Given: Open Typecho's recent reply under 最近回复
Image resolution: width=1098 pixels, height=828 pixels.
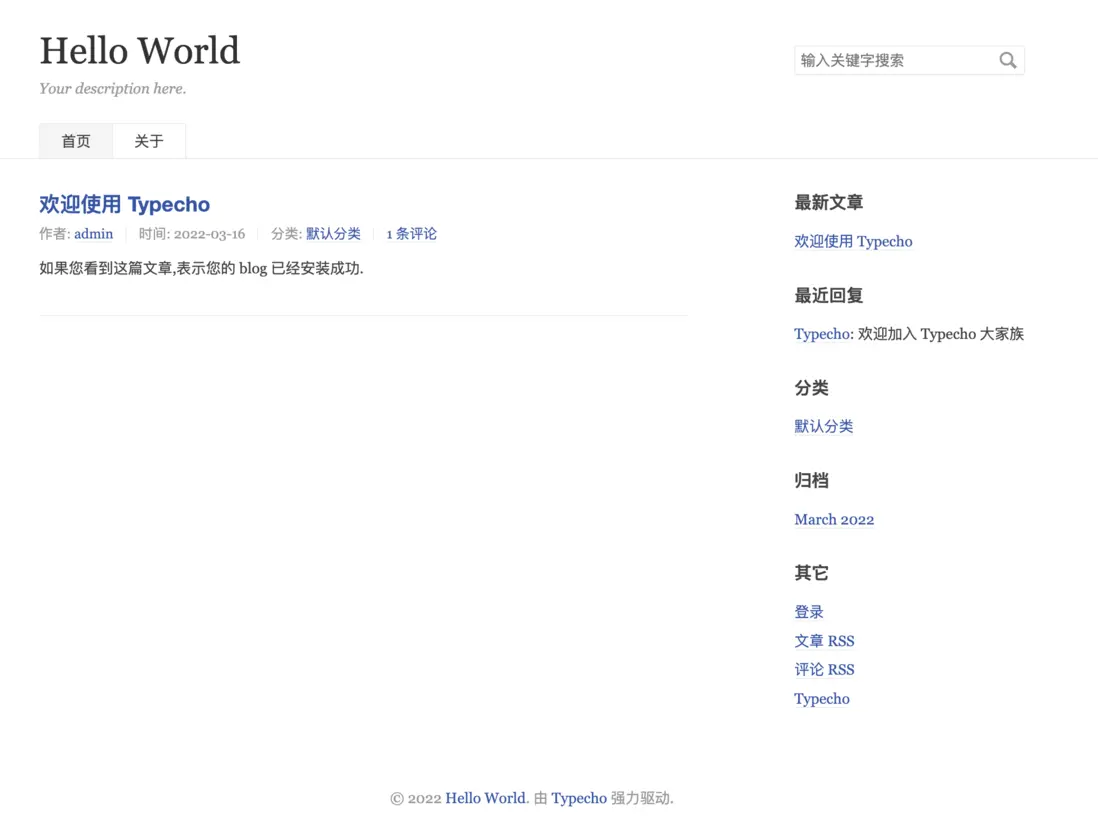Looking at the screenshot, I should 821,333.
